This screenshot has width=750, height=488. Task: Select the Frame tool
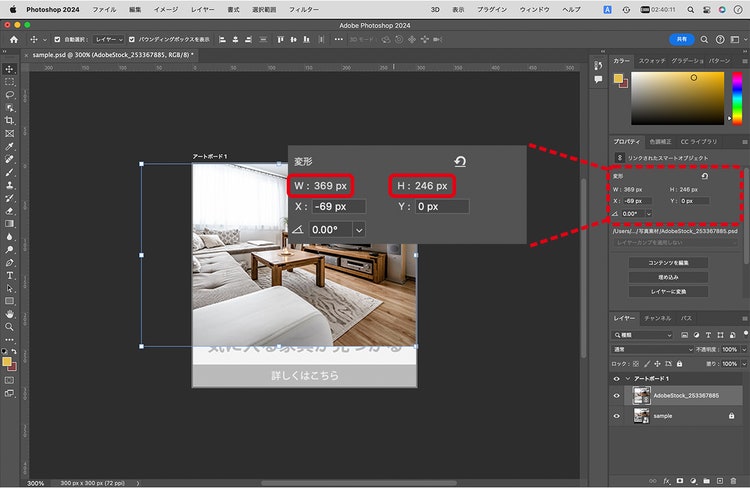[x=10, y=133]
